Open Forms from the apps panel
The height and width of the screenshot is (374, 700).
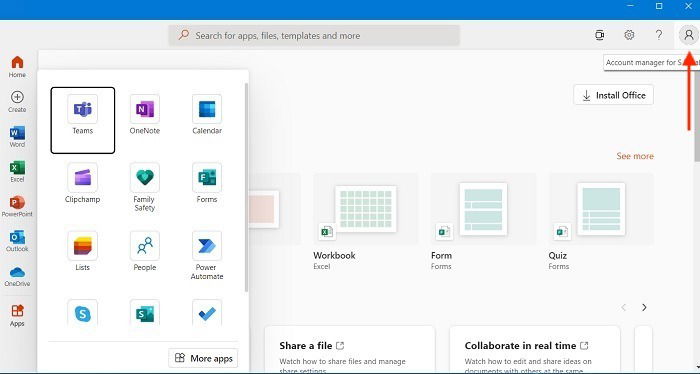[207, 183]
